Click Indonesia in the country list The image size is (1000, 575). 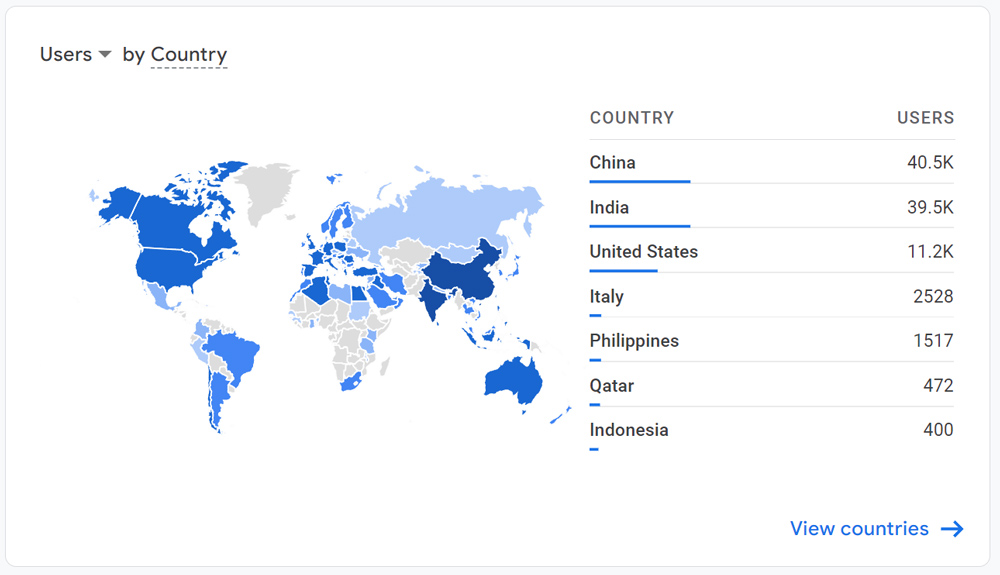629,430
